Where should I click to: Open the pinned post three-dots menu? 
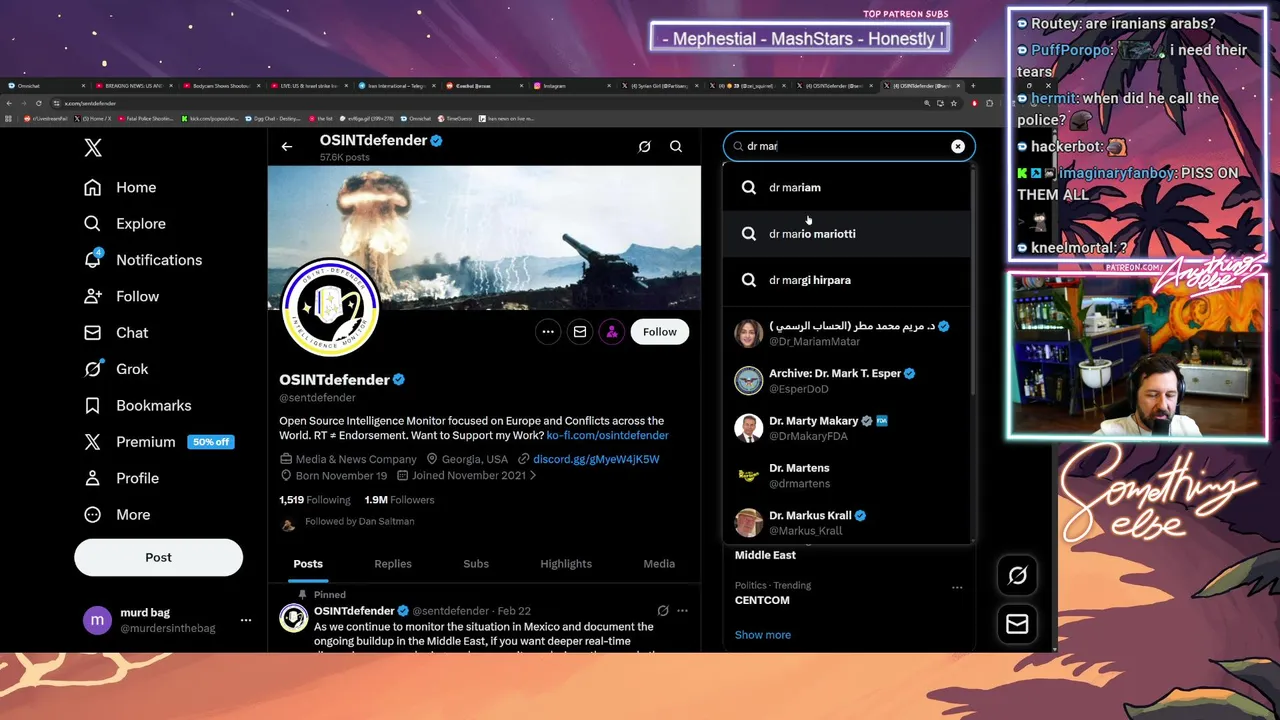click(683, 611)
